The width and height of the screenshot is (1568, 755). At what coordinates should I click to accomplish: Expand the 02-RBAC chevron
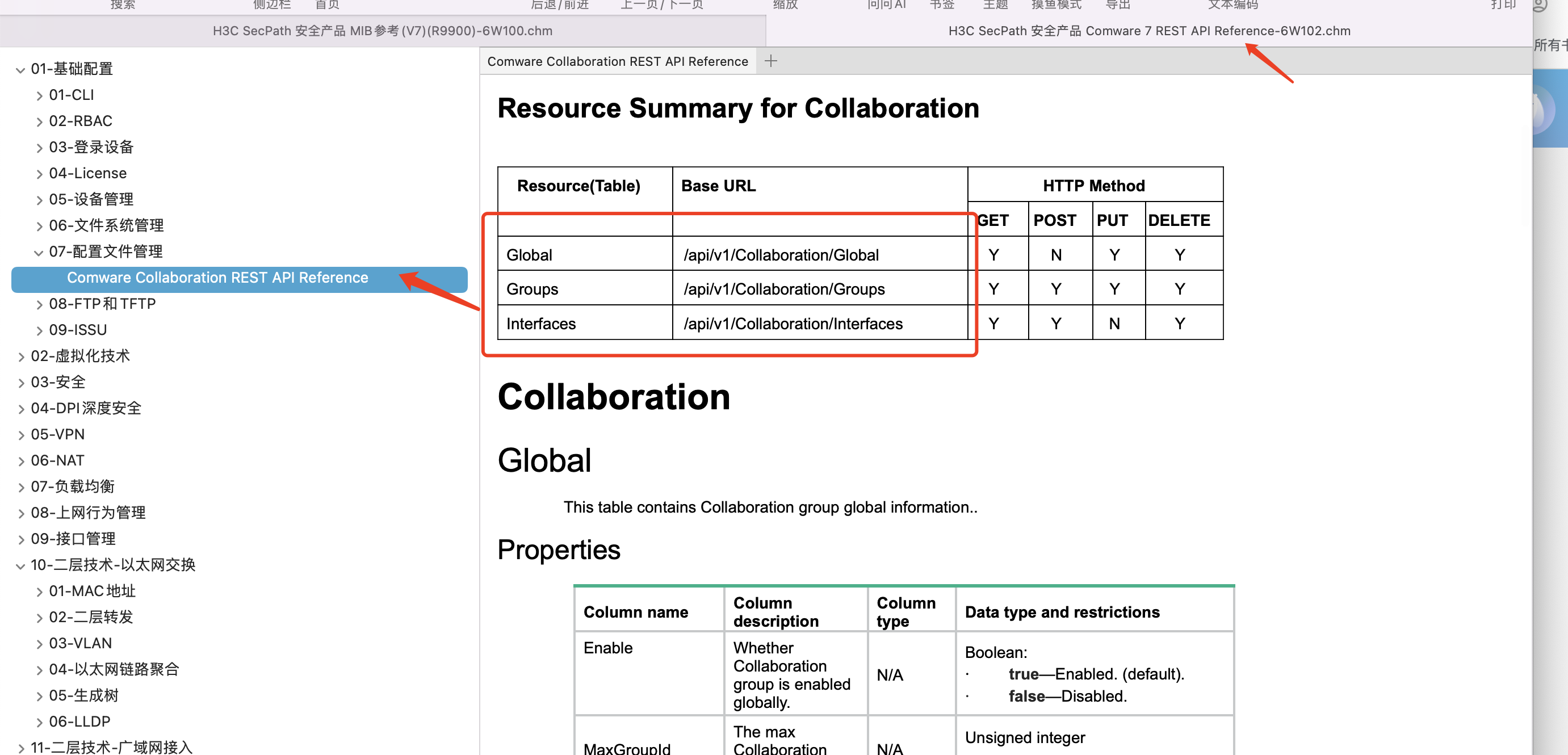click(39, 122)
